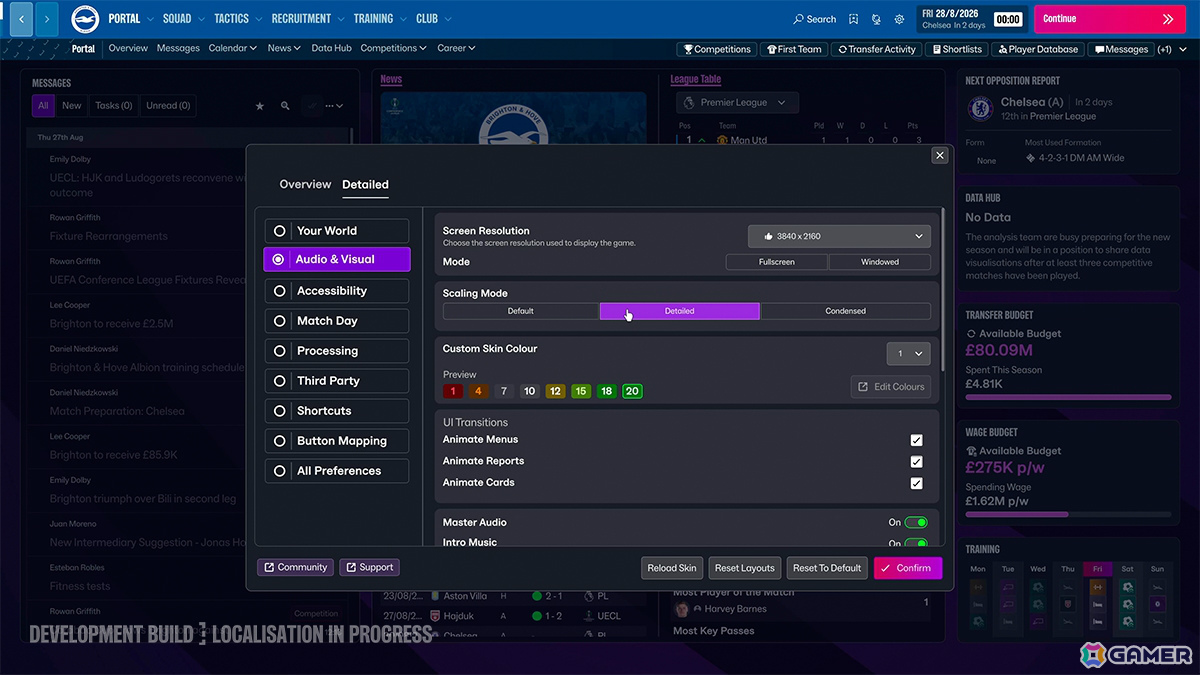Expand the Calendar submenu dropdown

(232, 48)
